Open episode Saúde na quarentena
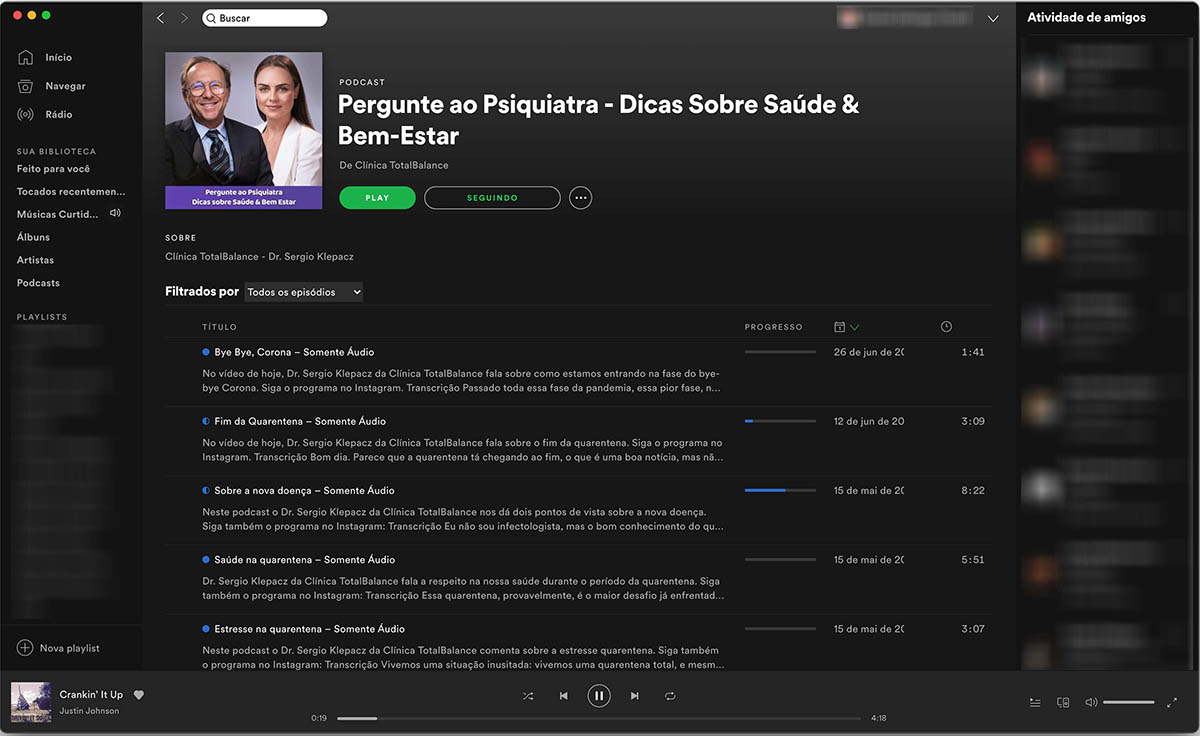1200x736 pixels. point(304,559)
